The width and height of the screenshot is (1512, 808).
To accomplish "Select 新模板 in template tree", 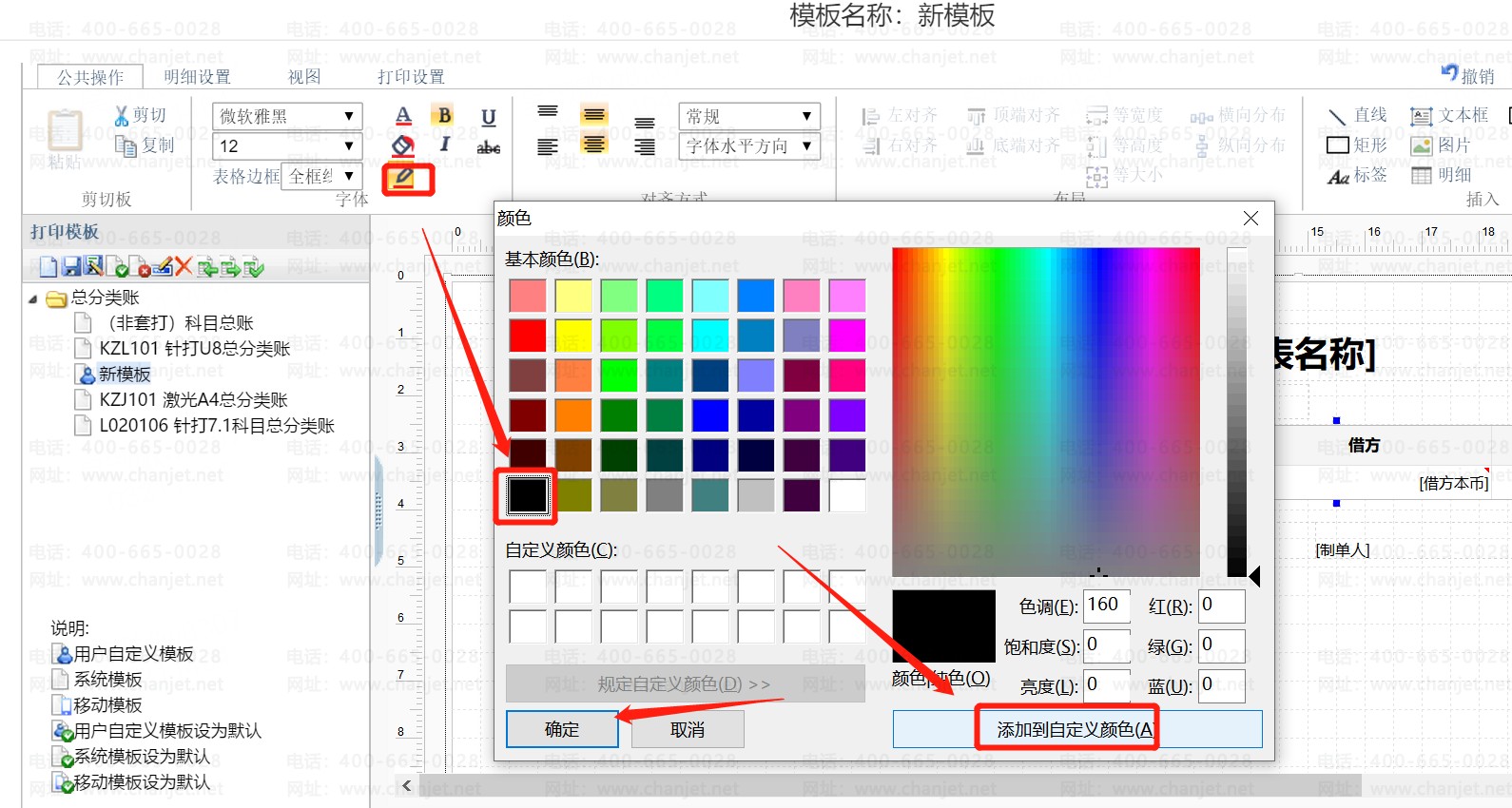I will point(125,375).
